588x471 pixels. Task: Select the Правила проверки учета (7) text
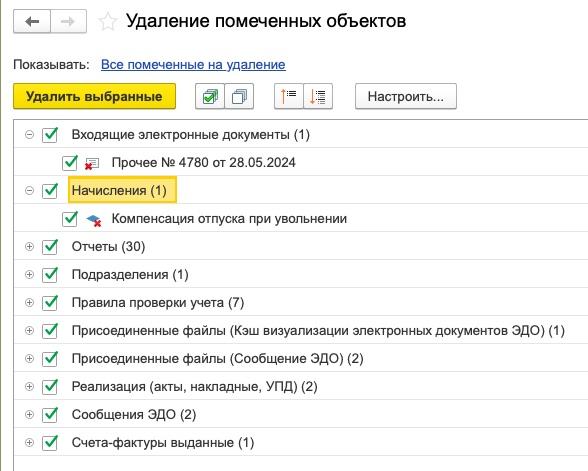158,303
